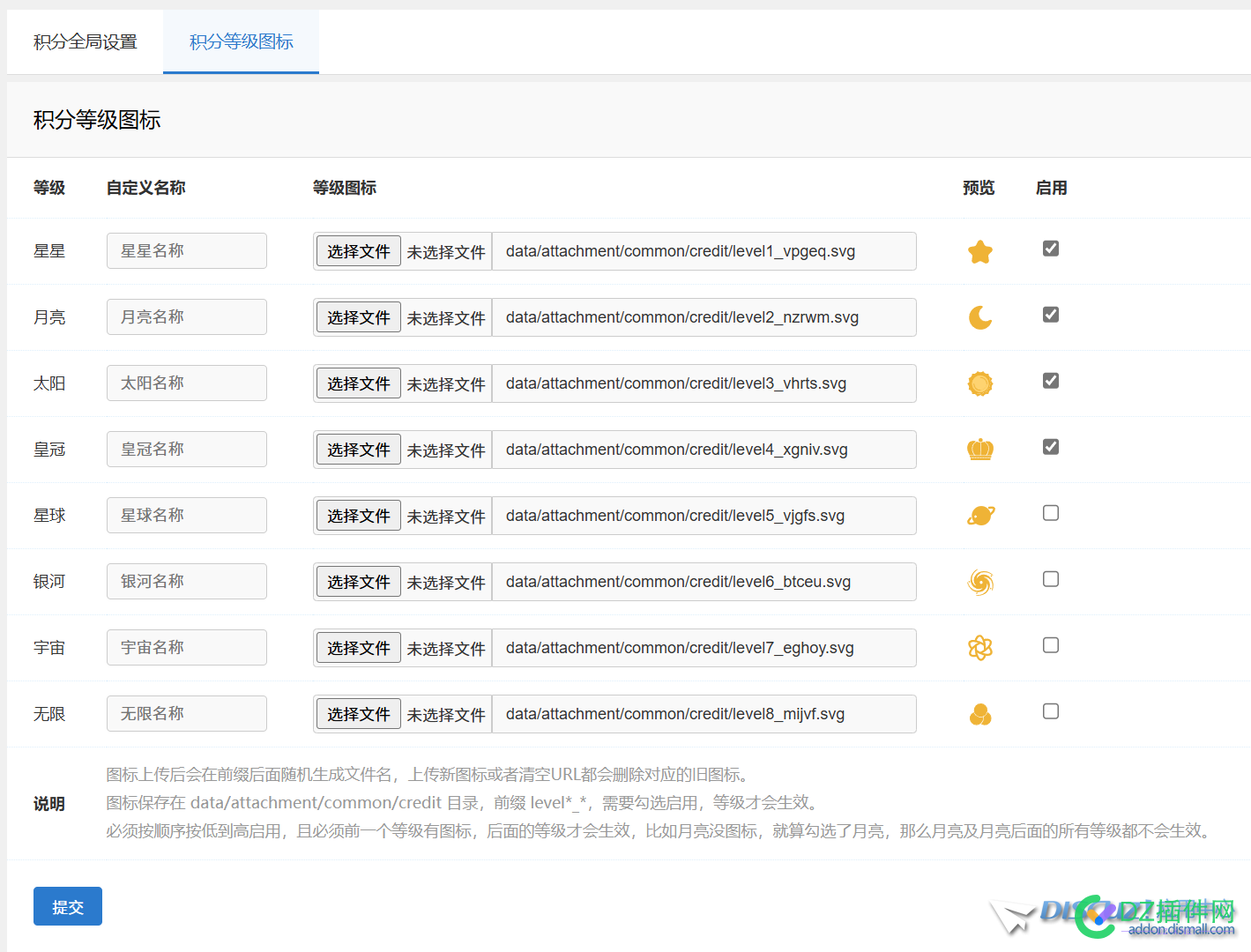Click the crown level preview icon

pyautogui.click(x=979, y=450)
